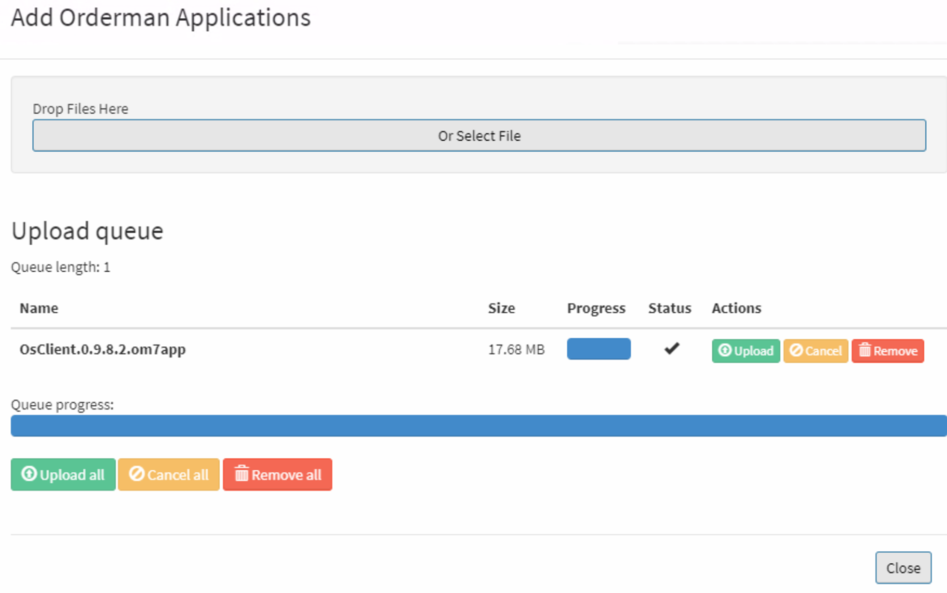Cancel the OsClient.0.9.8.2.om7app upload
The width and height of the screenshot is (947, 593).
coord(815,351)
